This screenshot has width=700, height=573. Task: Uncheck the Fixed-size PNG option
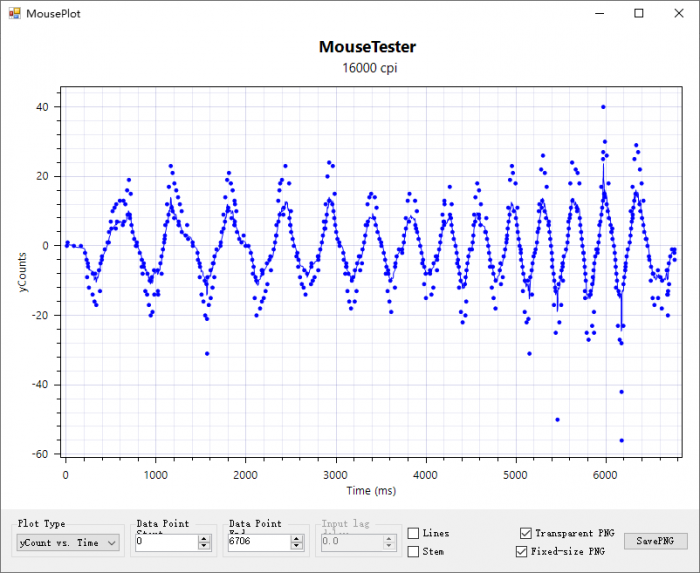(521, 551)
